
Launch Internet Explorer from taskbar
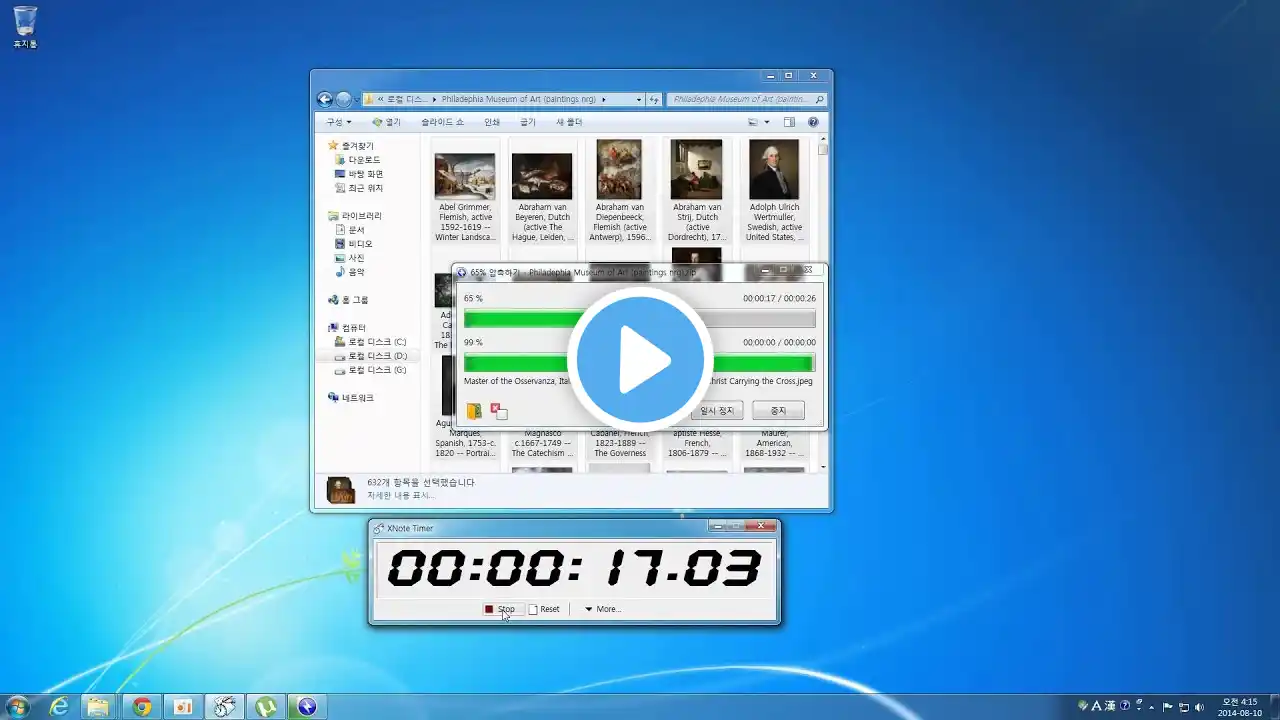point(59,707)
